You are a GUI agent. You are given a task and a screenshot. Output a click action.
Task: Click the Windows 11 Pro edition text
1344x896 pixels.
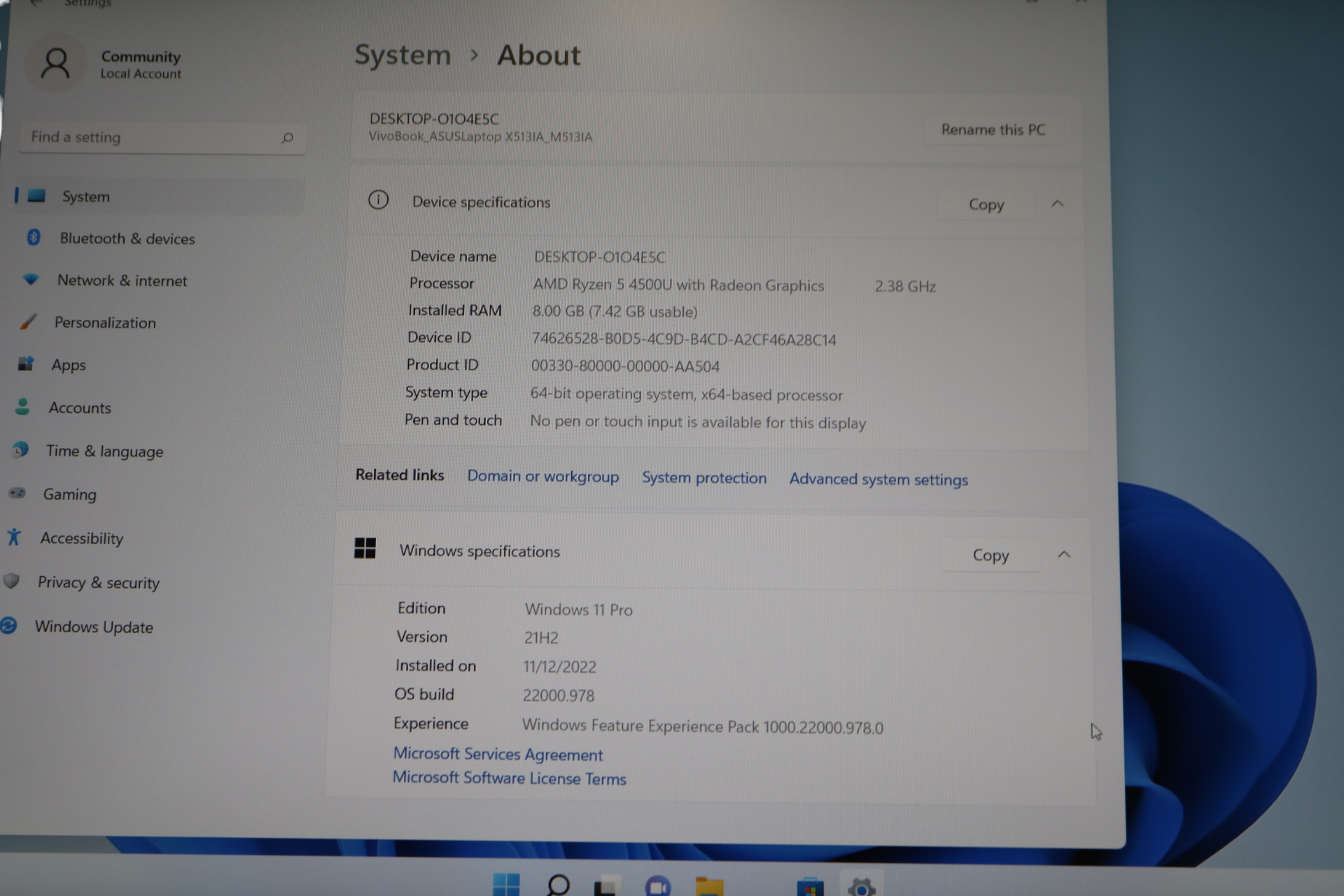pyautogui.click(x=578, y=610)
